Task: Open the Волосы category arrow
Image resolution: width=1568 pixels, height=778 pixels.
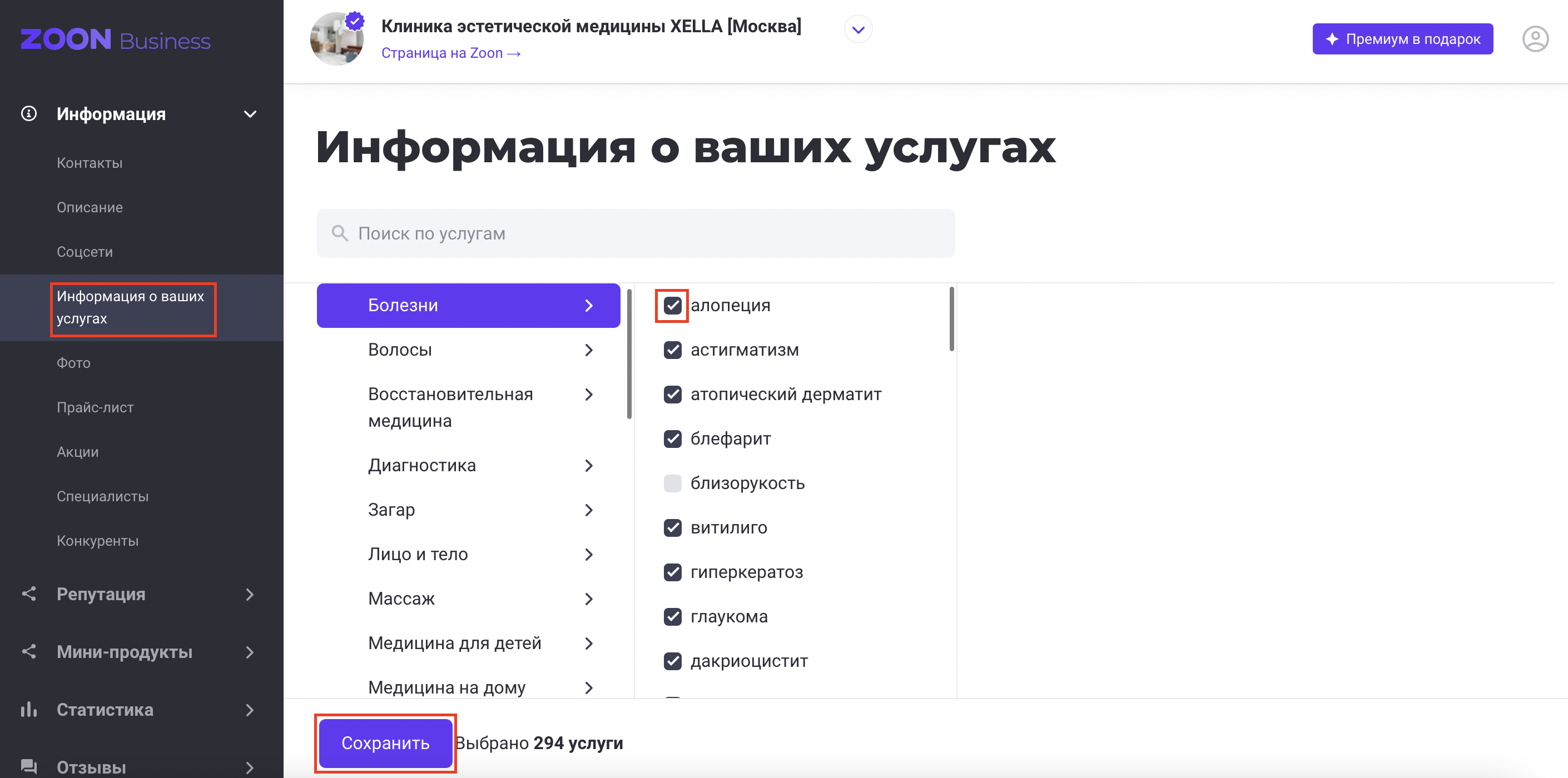Action: click(x=588, y=350)
